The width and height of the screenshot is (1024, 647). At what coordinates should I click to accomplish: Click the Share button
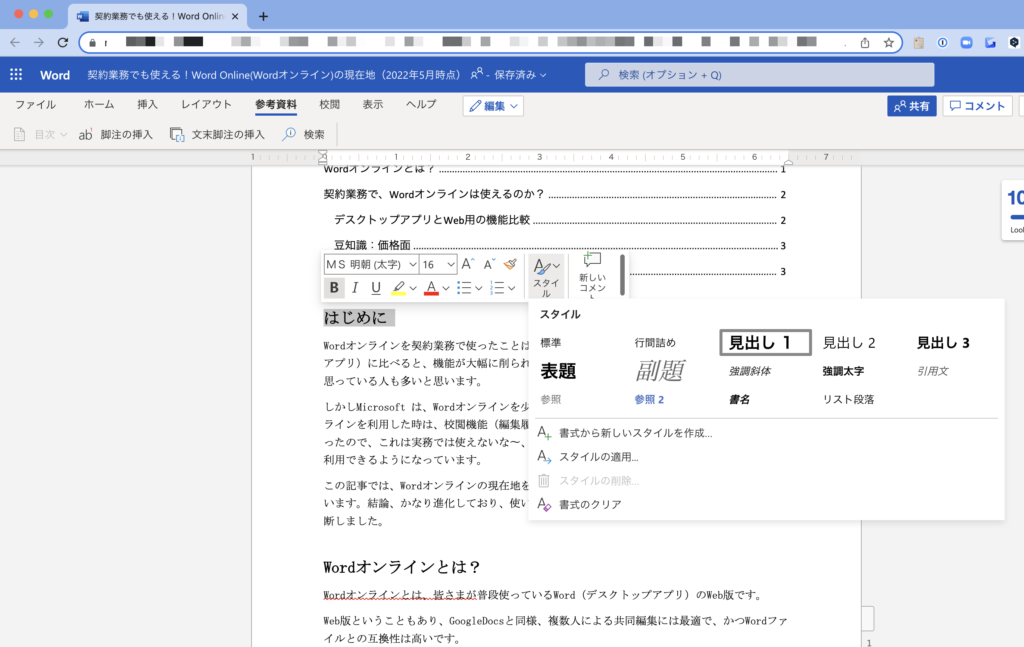(911, 106)
